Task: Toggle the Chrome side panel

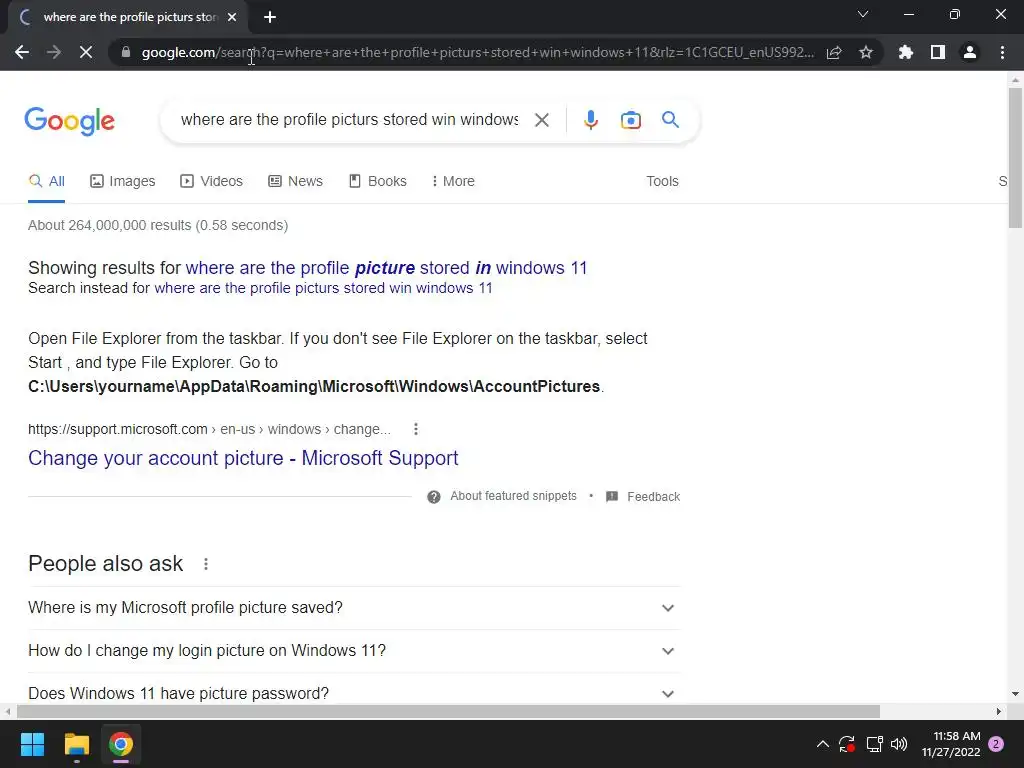Action: point(938,52)
